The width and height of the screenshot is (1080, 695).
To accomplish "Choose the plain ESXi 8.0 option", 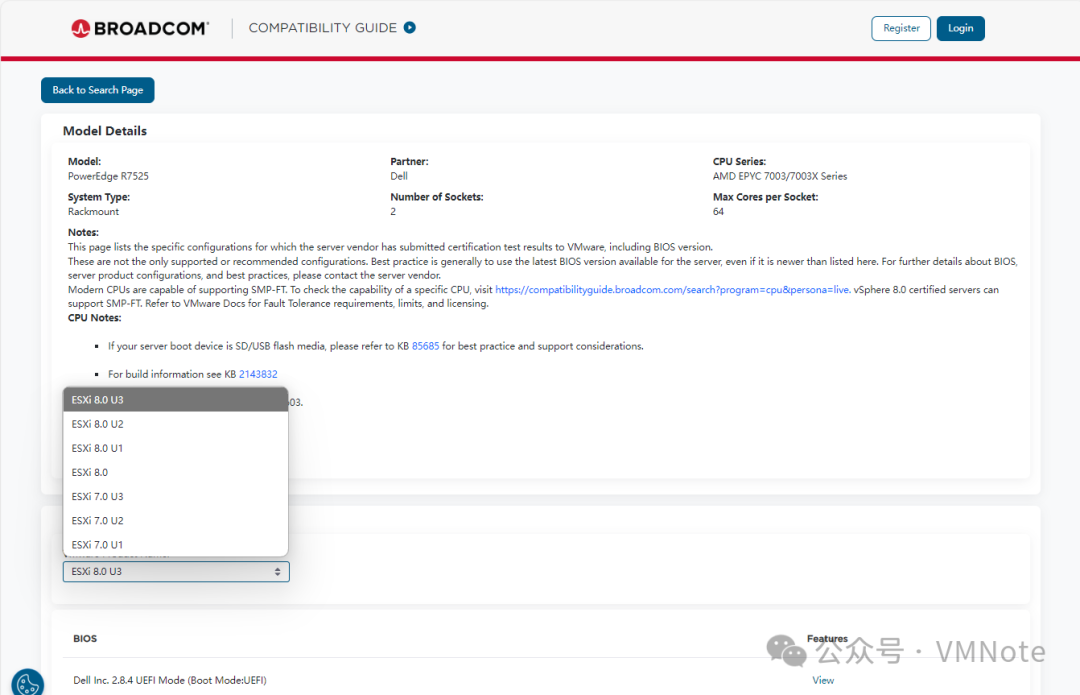I will point(176,472).
